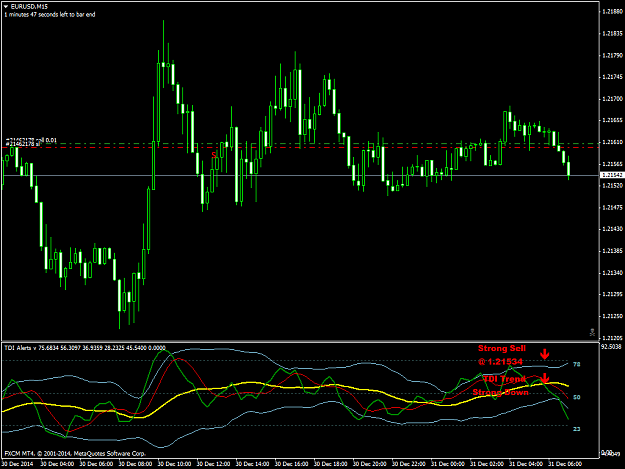The image size is (625, 469).
Task: Click the '30 Dec 10:00' time axis label
Action: (x=174, y=464)
